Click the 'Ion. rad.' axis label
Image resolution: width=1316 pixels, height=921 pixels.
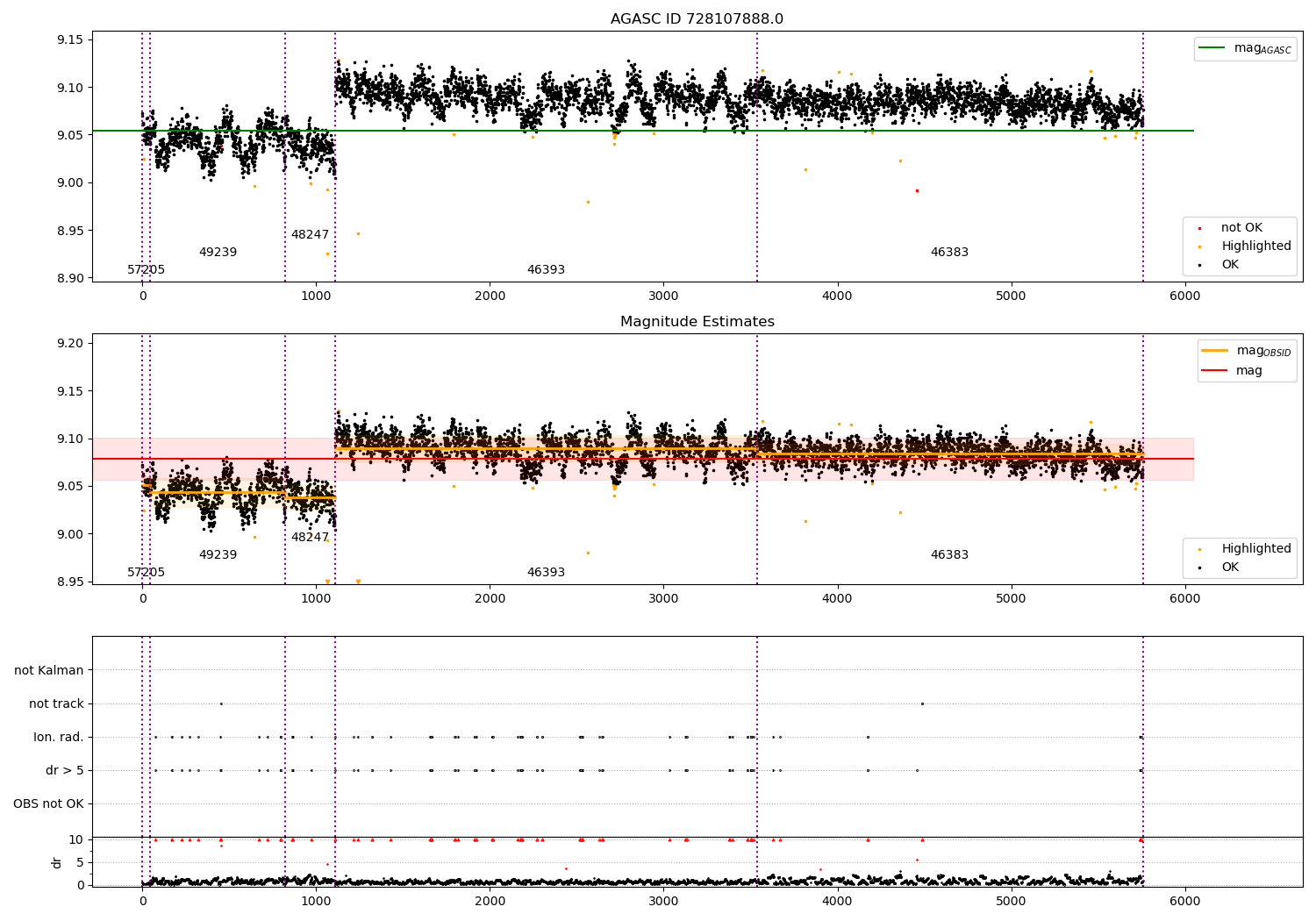[x=59, y=738]
